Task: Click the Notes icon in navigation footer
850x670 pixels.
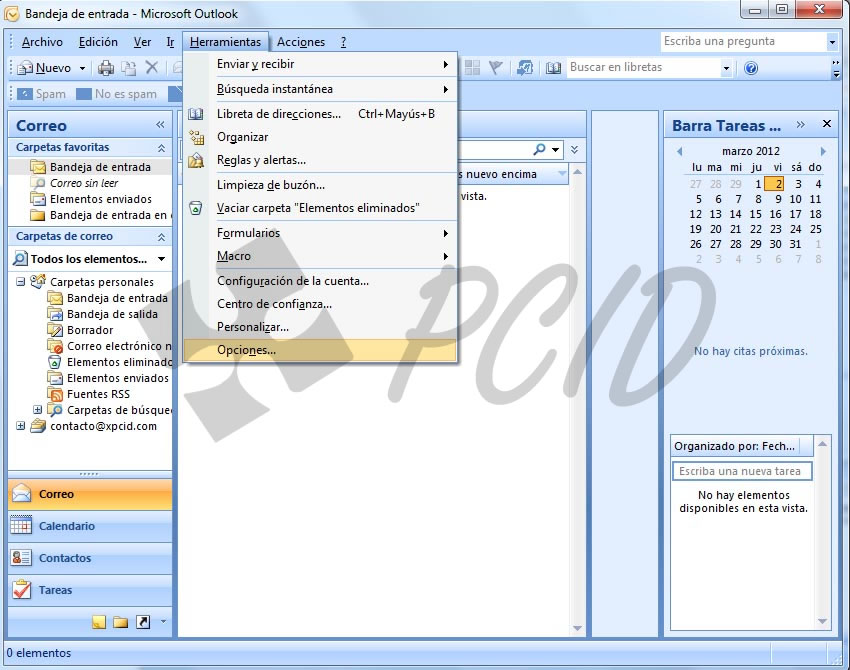Action: point(99,622)
